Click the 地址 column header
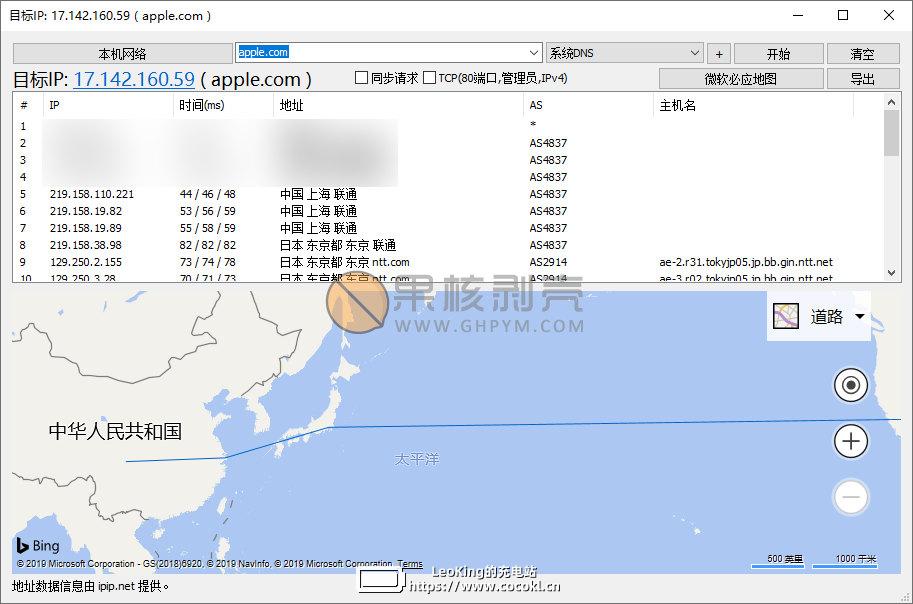Screen dimensions: 913x604 (398, 105)
